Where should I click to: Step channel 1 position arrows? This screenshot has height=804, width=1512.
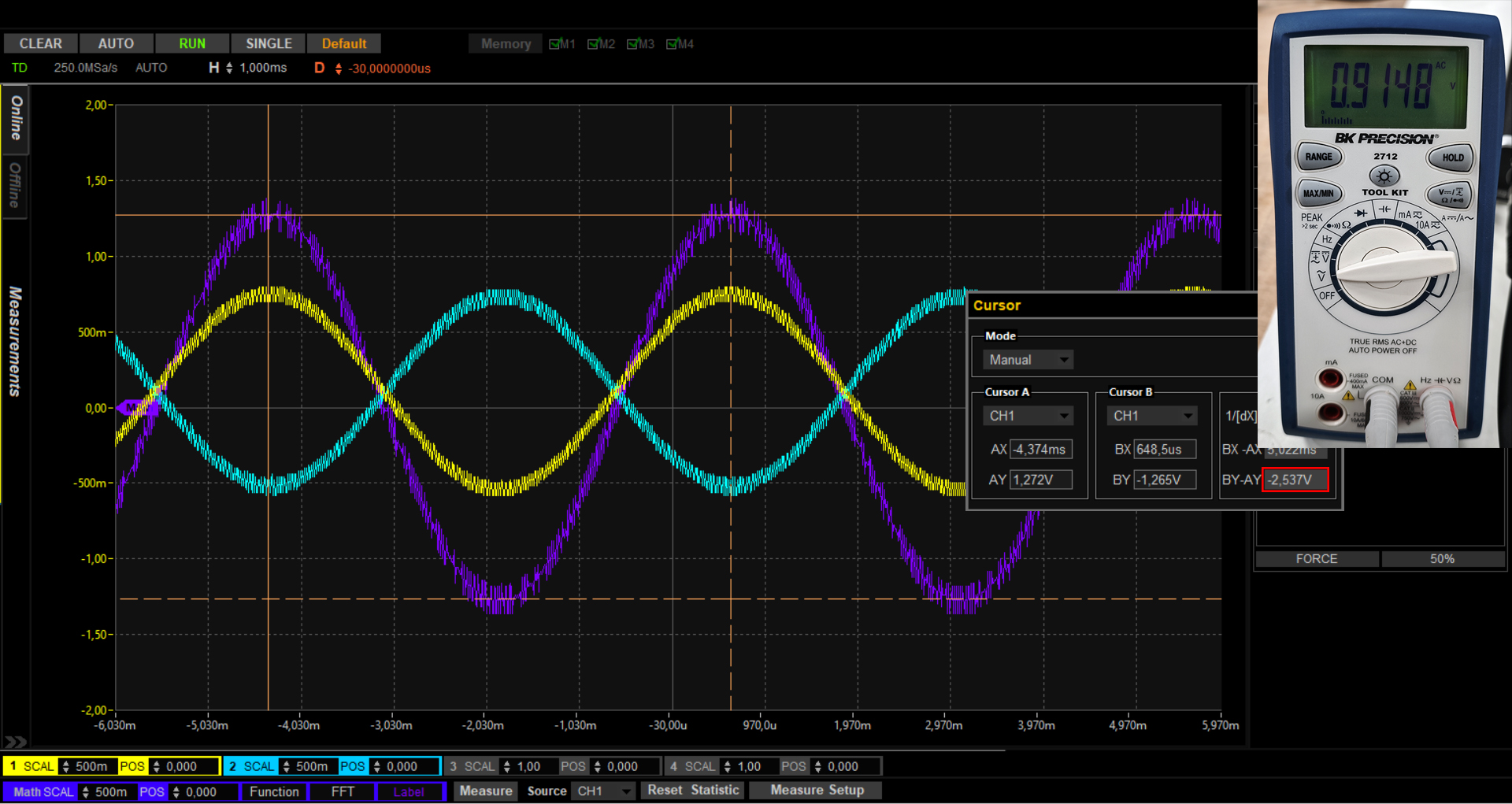[x=157, y=766]
